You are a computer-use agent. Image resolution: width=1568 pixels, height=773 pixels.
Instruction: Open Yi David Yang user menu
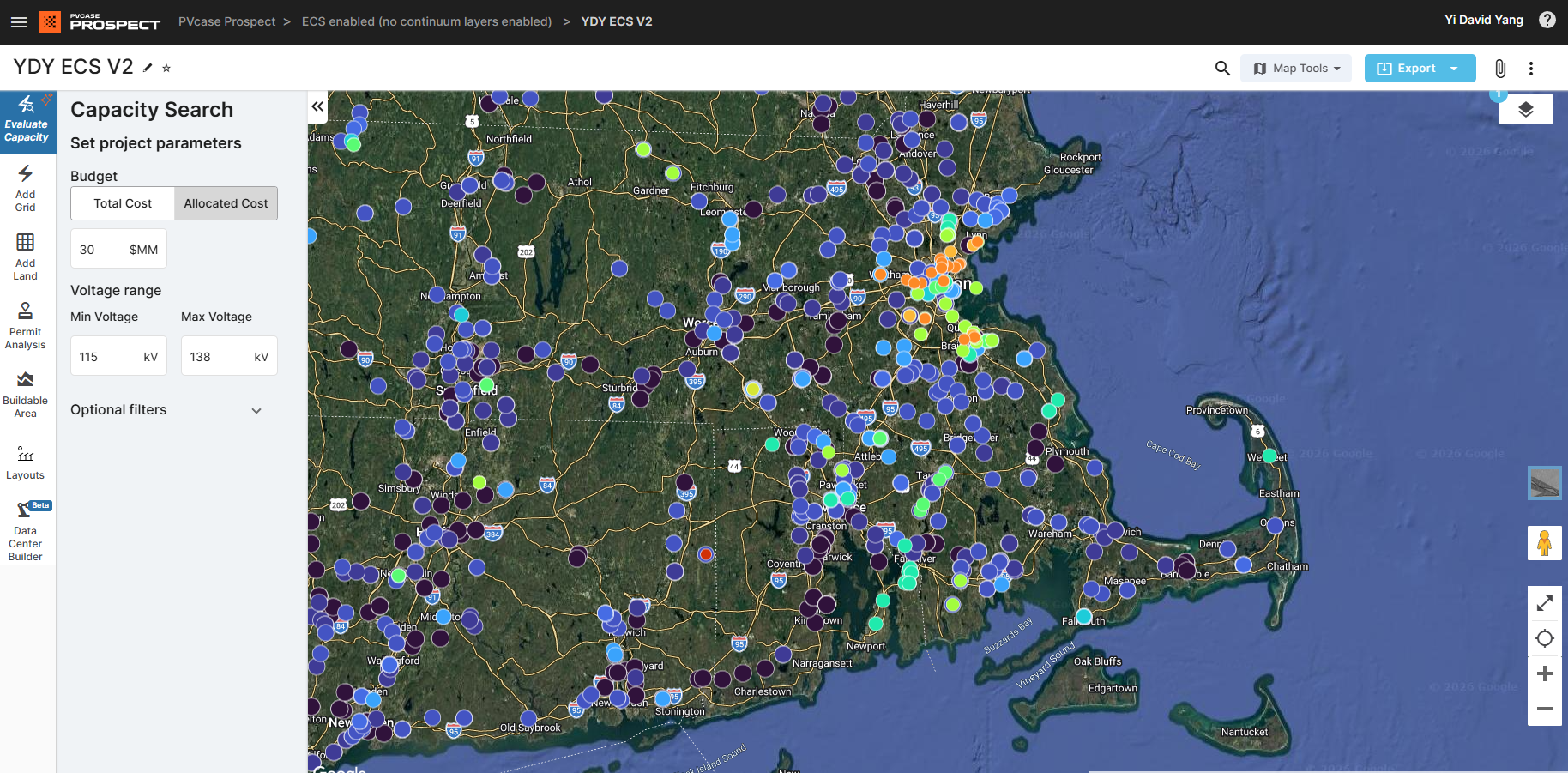1484,20
